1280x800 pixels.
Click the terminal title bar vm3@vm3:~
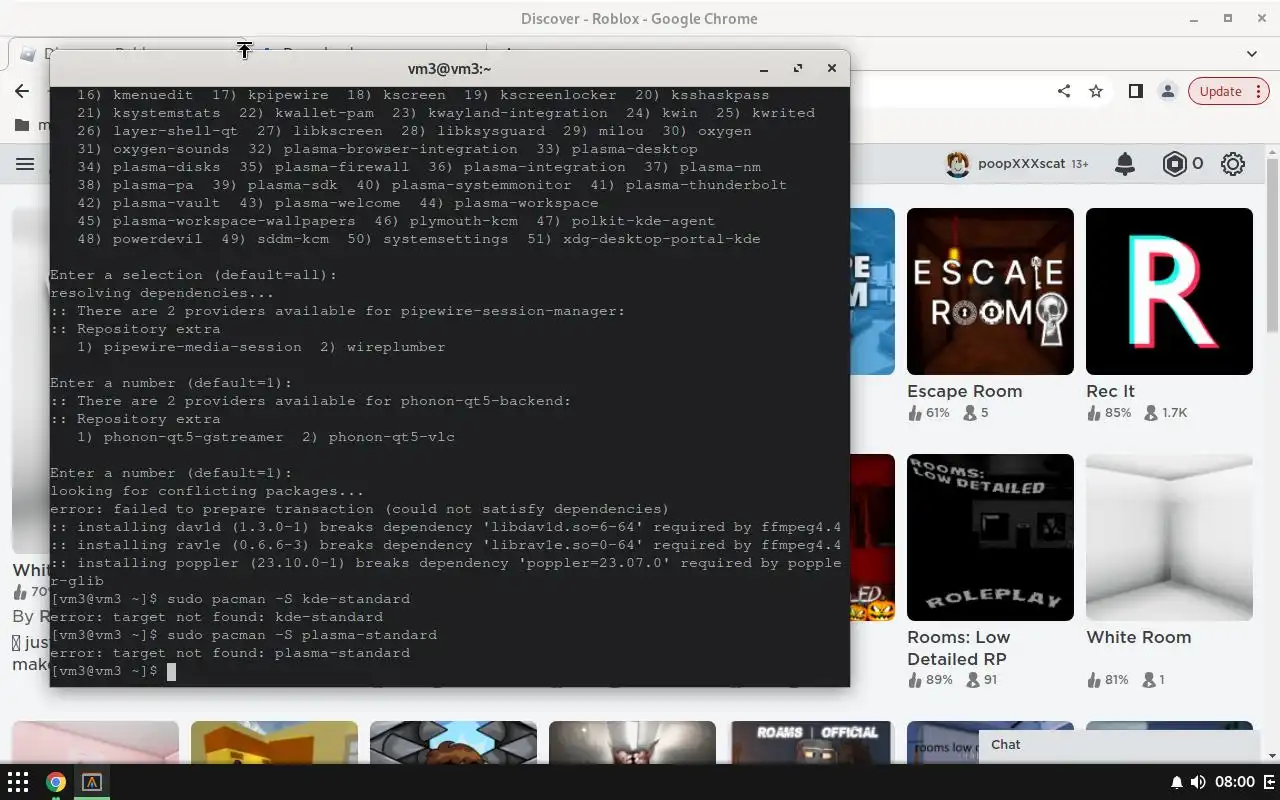click(x=450, y=68)
